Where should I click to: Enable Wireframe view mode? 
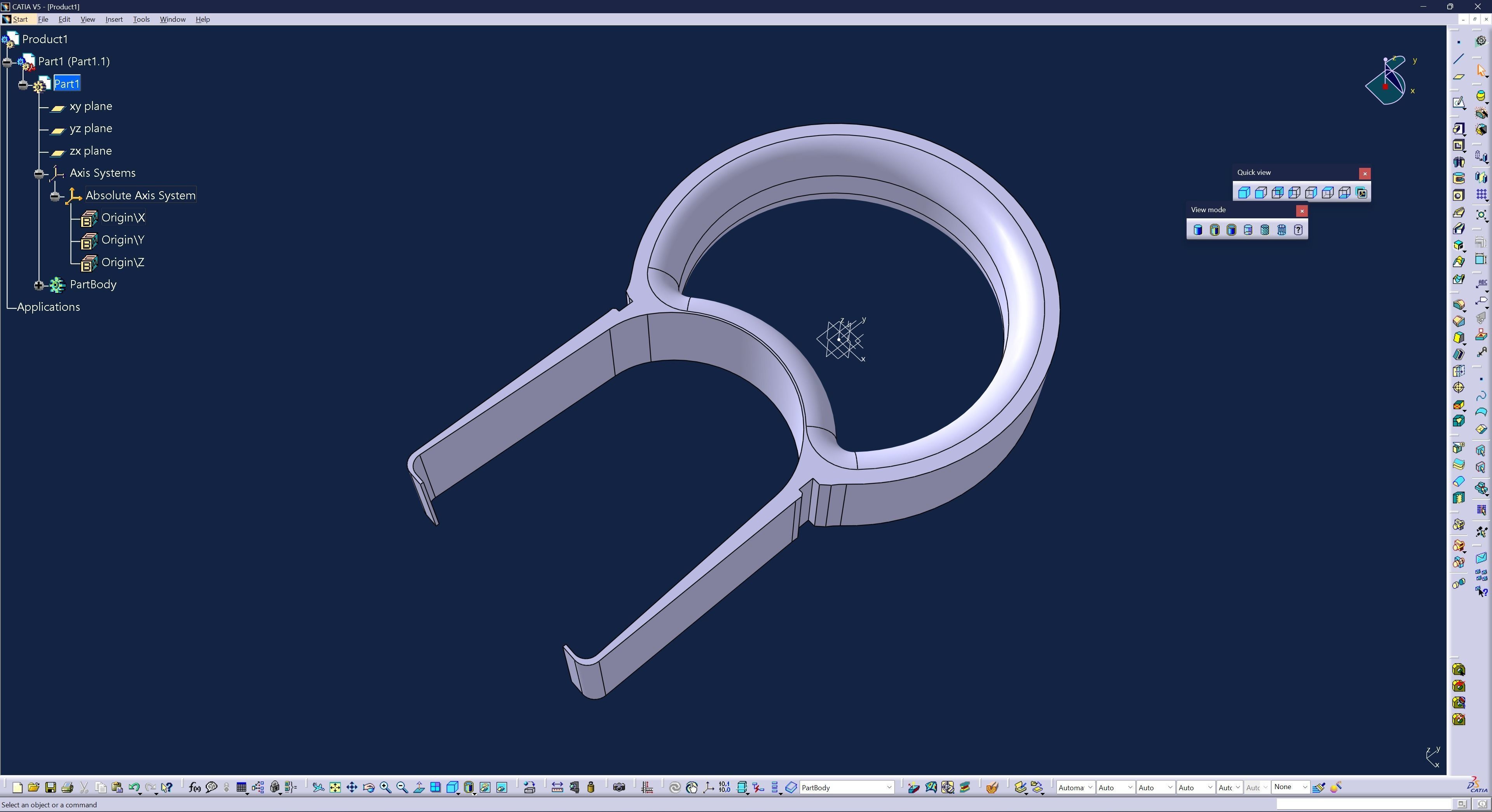pyautogui.click(x=1281, y=230)
